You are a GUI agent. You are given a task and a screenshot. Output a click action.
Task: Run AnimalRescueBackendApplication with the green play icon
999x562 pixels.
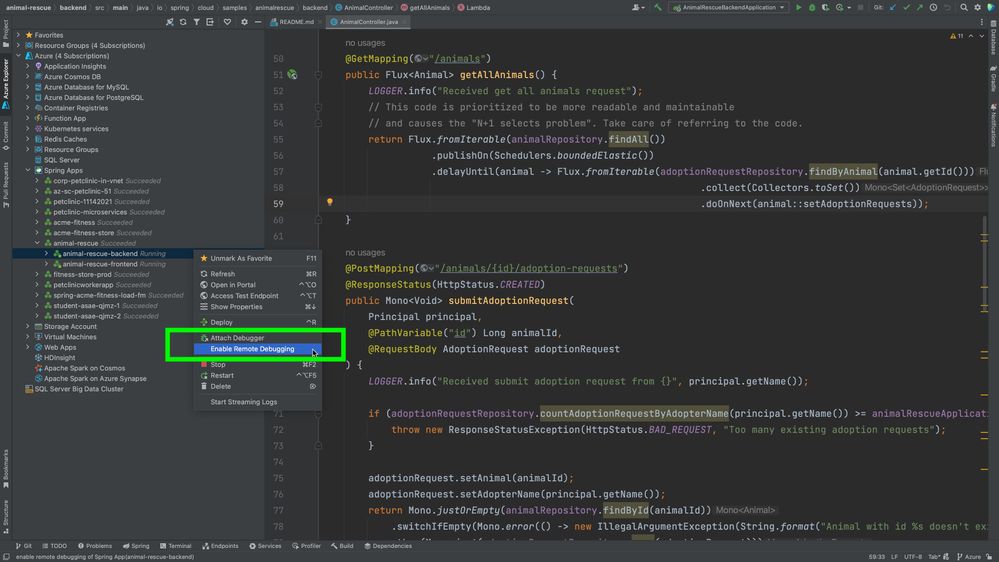[798, 8]
